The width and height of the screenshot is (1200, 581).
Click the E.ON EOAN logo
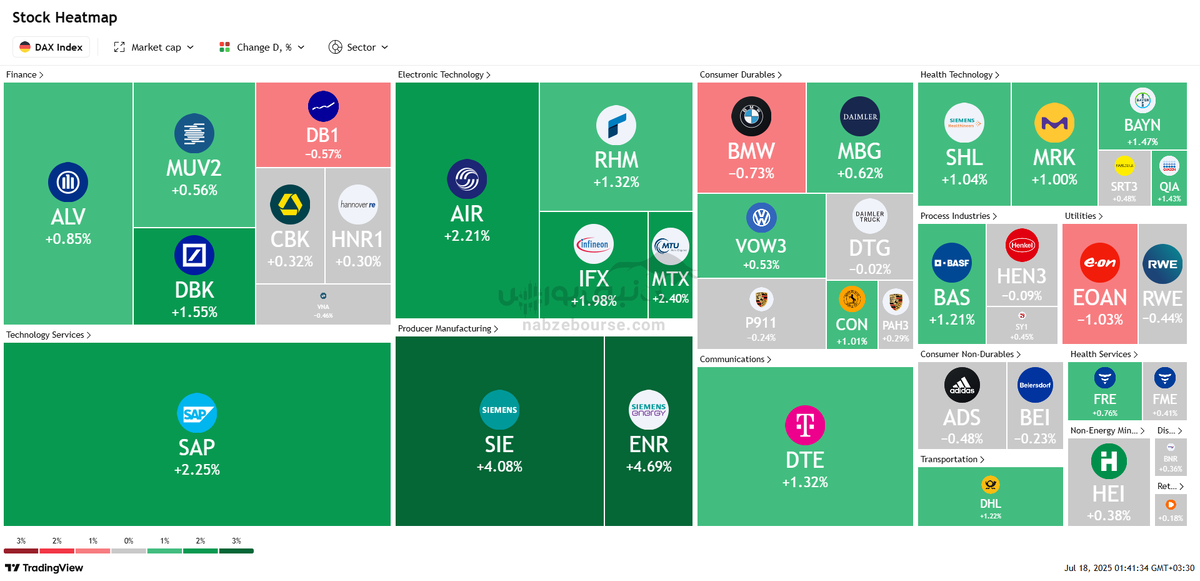1099,263
